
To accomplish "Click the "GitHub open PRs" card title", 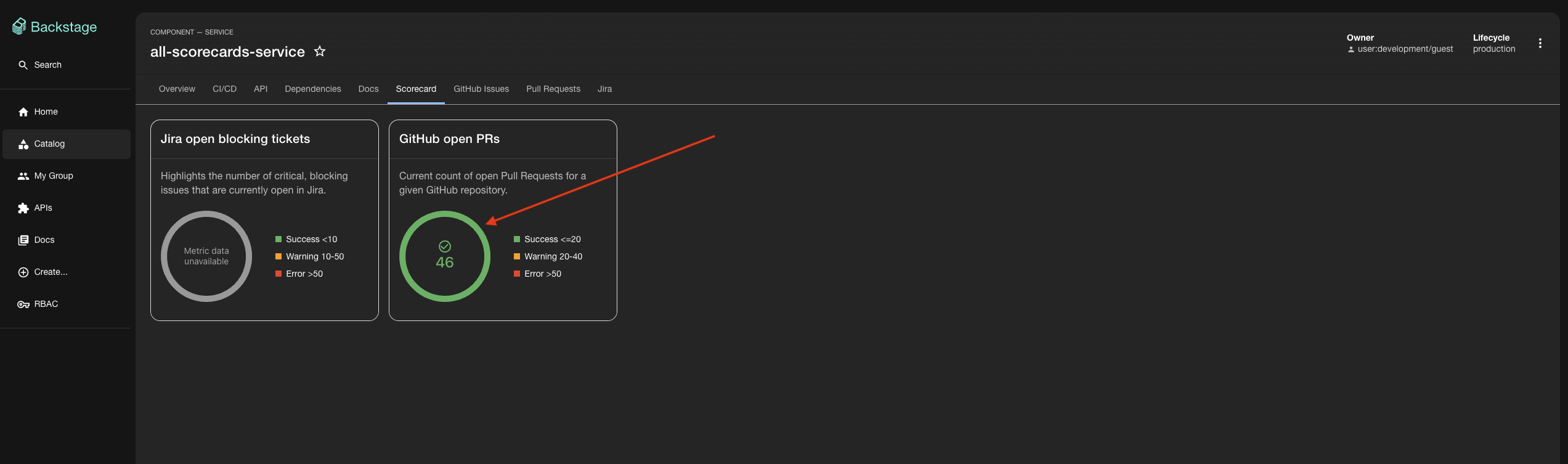I will click(449, 139).
